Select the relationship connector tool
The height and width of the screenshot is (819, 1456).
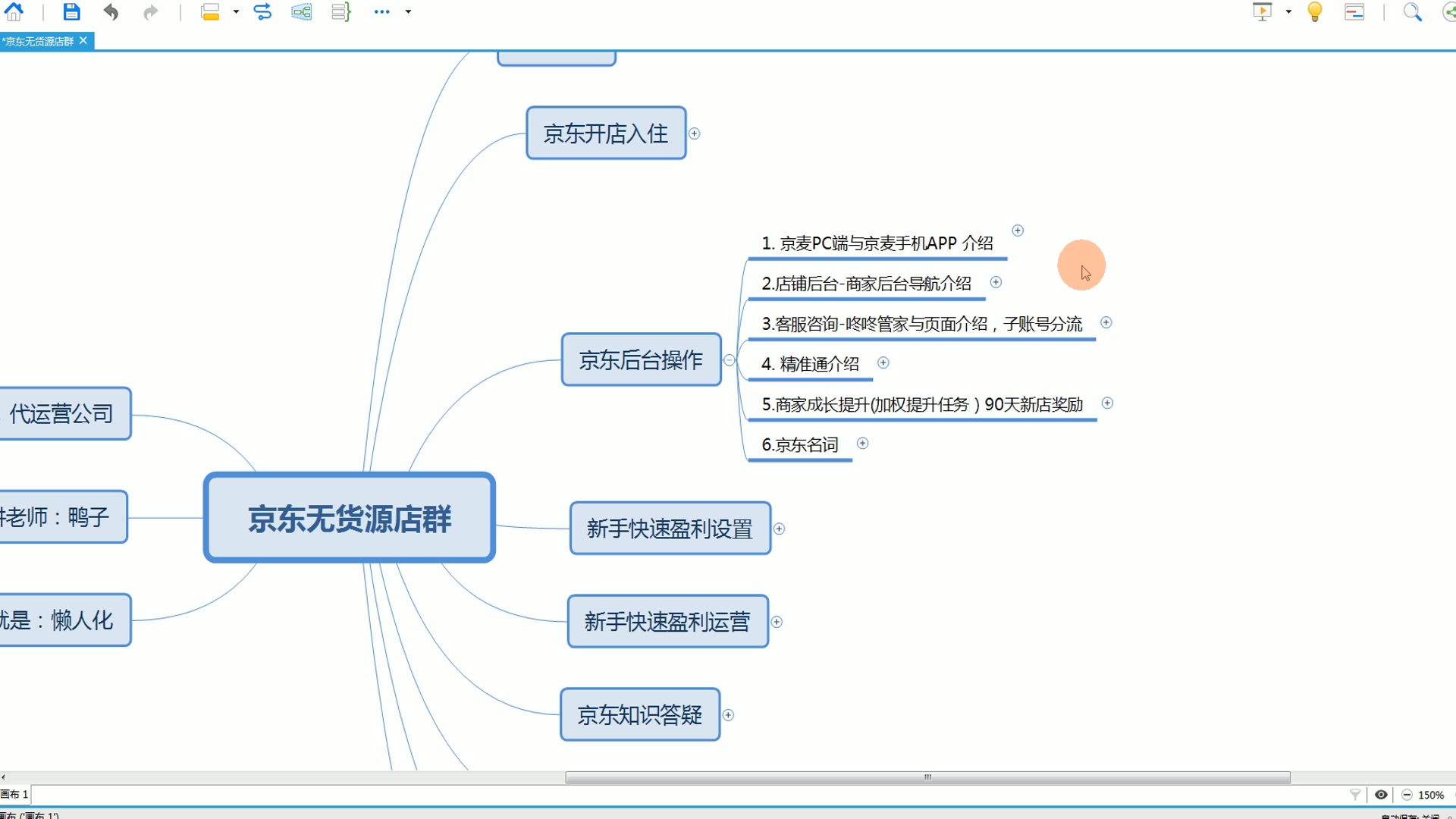tap(263, 11)
